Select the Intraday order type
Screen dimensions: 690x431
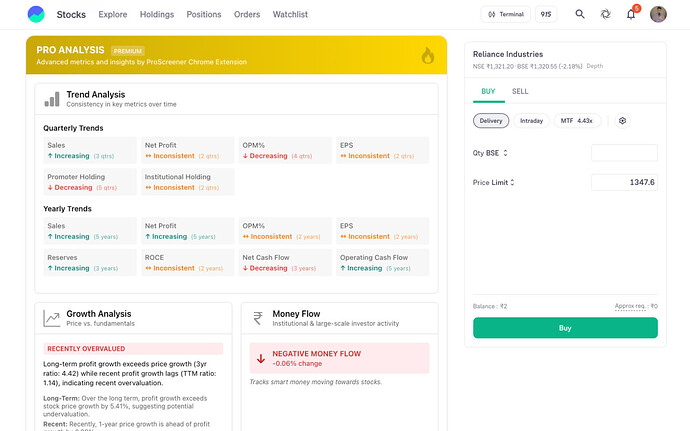531,121
